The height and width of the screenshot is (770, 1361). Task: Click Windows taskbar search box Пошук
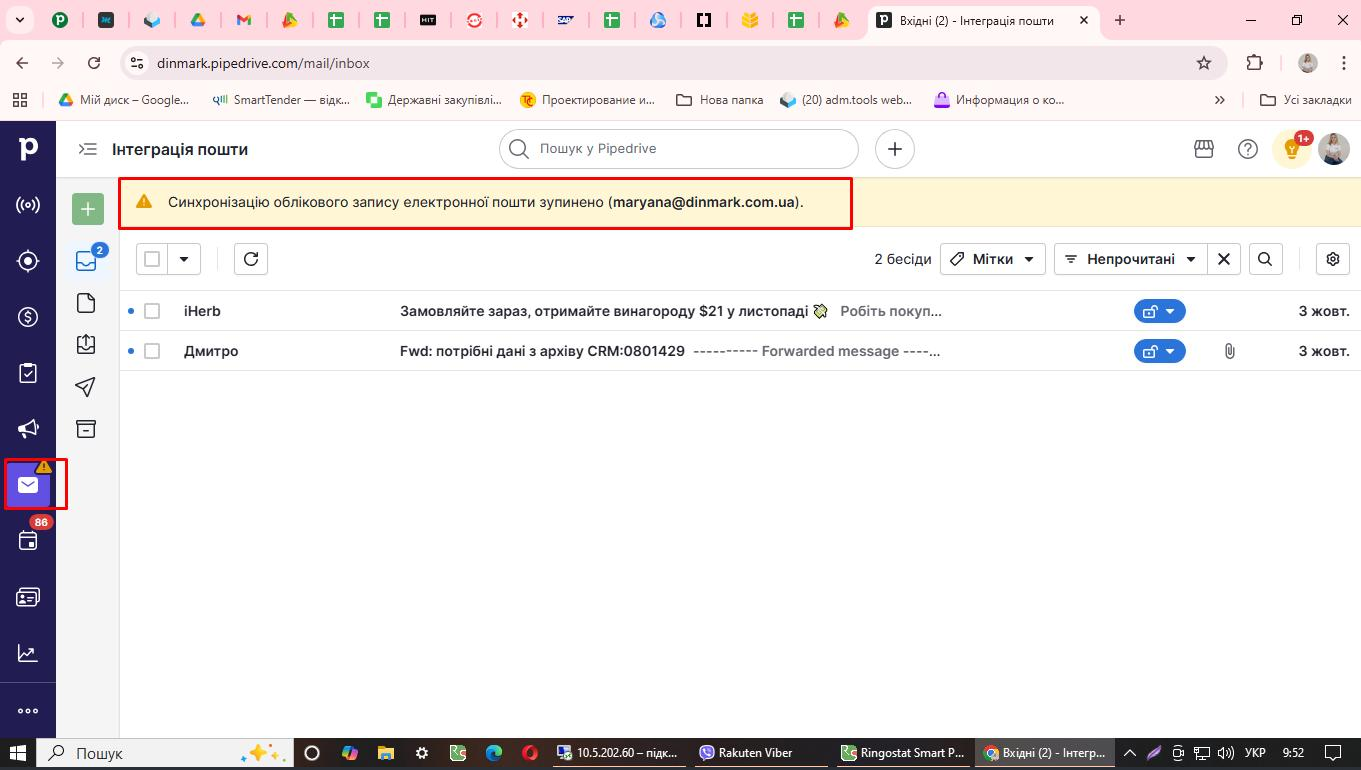[x=165, y=753]
